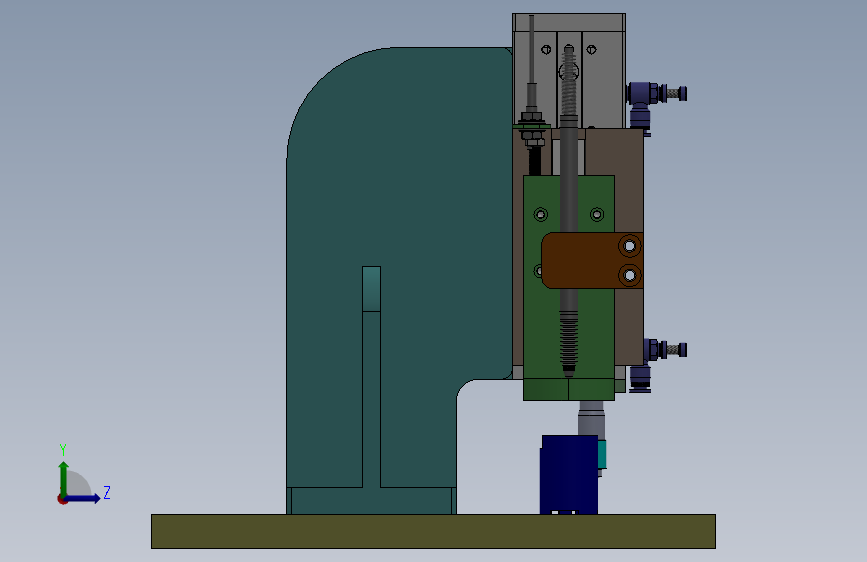Select the small teal part beside blue block
Viewport: 867px width, 562px height.
click(602, 455)
